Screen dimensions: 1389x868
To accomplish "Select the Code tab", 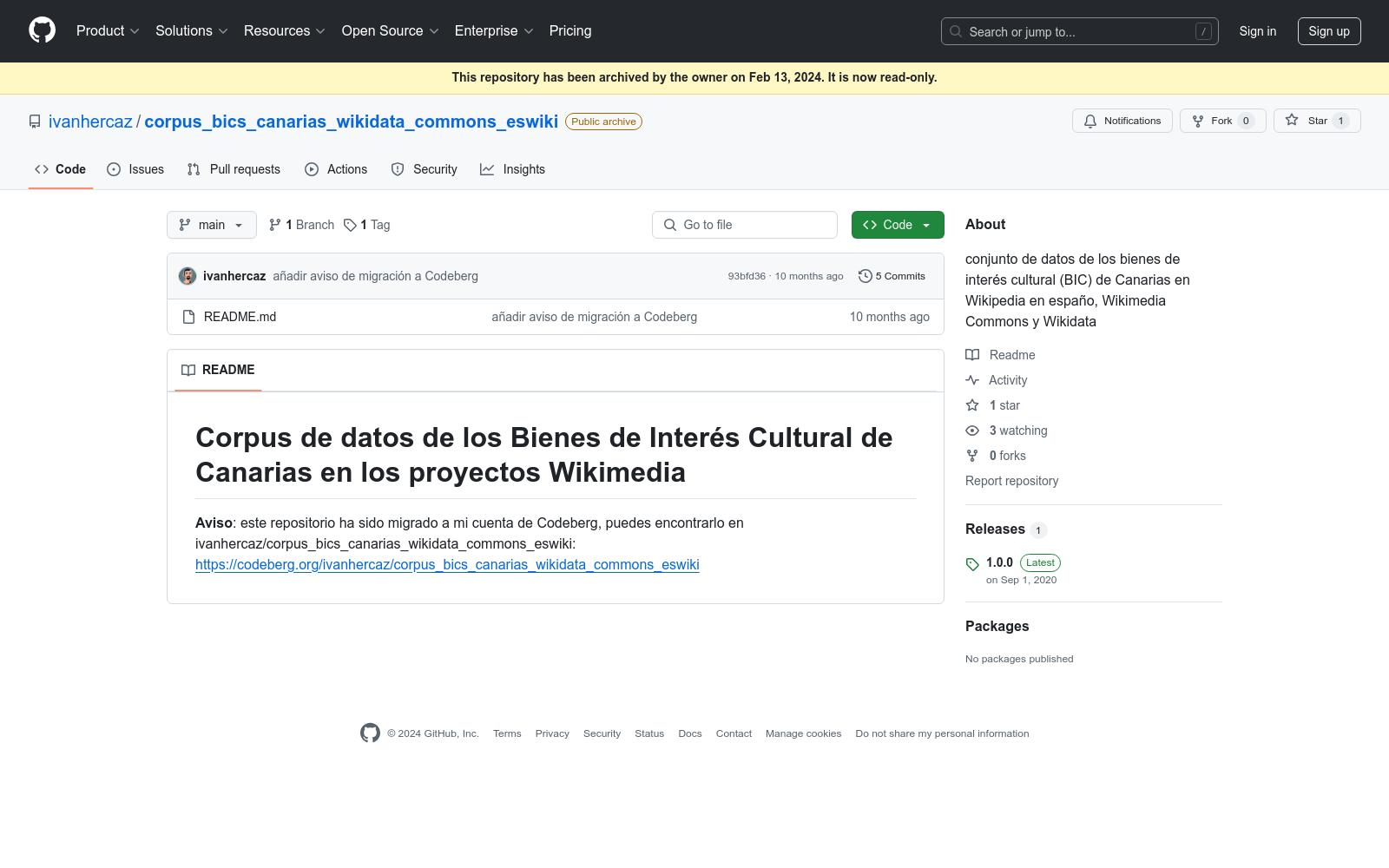I will [61, 169].
